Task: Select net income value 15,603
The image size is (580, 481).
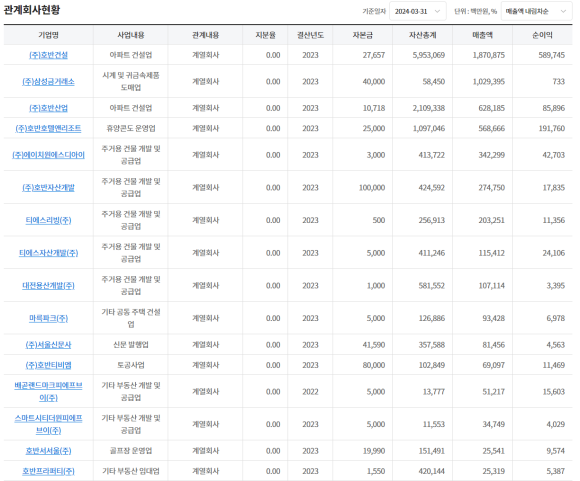Action: click(554, 391)
